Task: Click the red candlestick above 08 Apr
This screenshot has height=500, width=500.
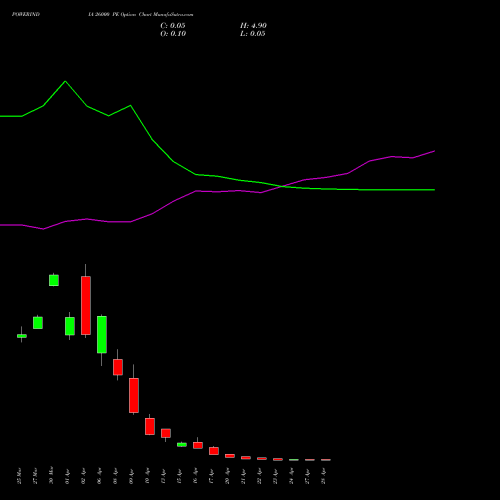Action: point(118,367)
